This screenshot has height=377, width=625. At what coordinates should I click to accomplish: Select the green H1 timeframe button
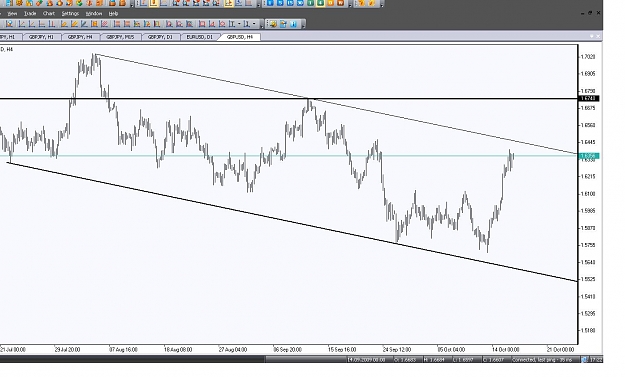click(311, 3)
